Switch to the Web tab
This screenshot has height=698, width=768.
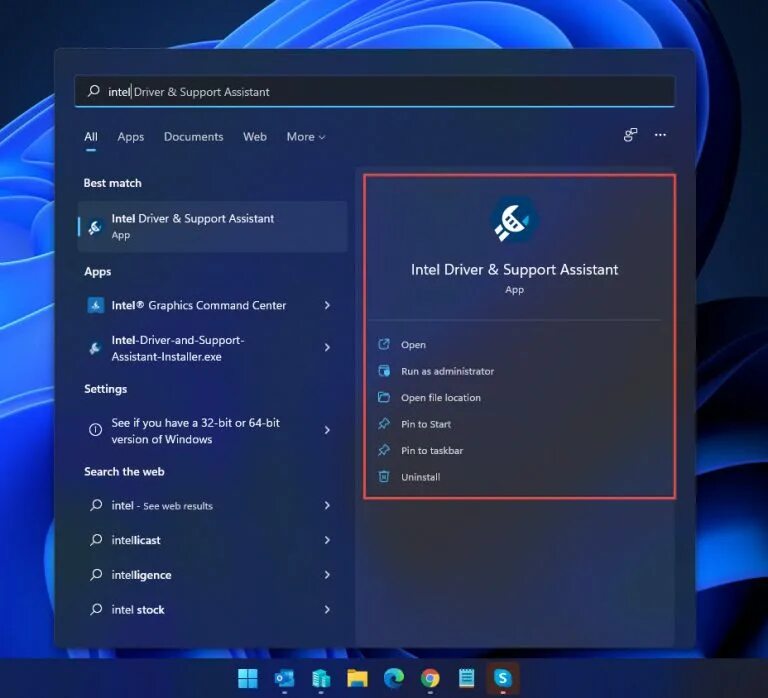click(x=255, y=137)
